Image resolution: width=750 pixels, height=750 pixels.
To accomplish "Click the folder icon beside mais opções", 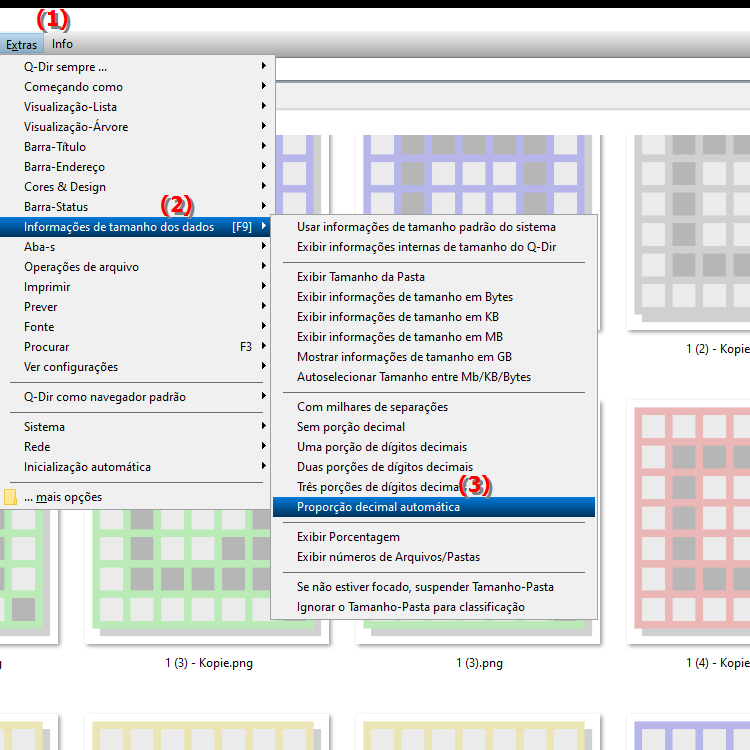I will pyautogui.click(x=11, y=497).
